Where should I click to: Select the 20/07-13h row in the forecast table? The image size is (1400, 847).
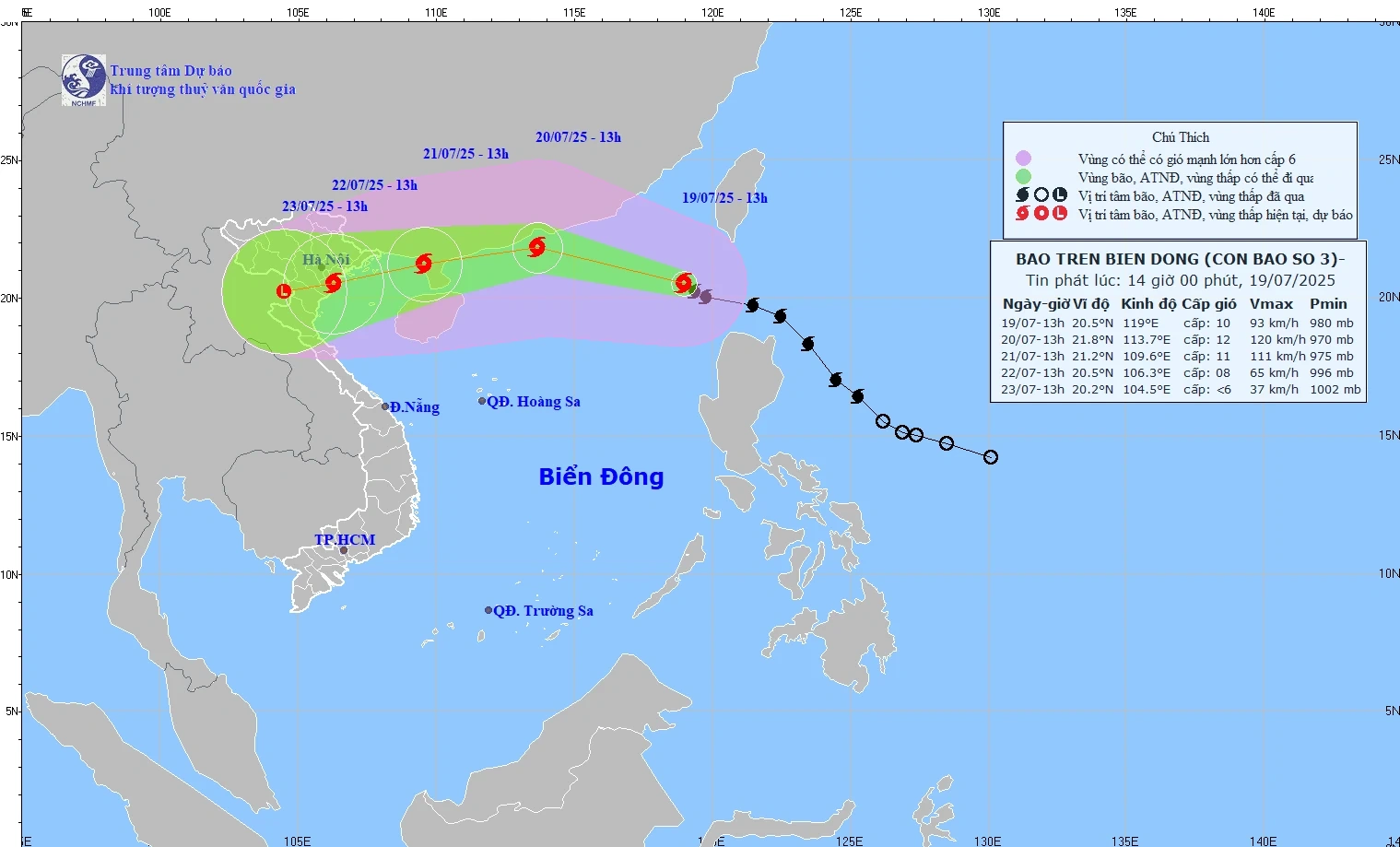tap(1177, 340)
